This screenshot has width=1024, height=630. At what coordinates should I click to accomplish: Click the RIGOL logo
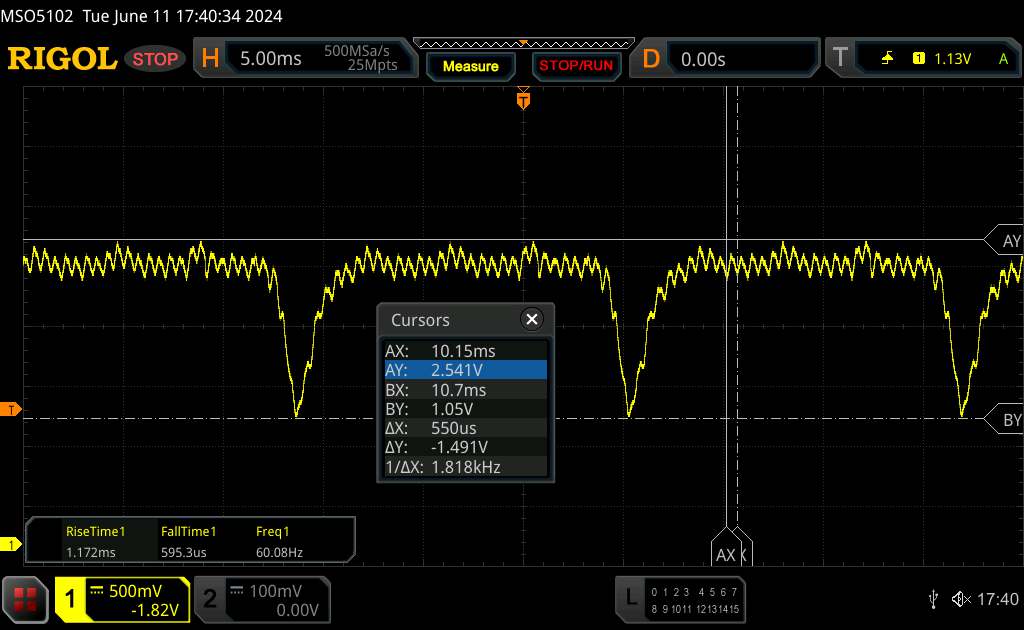tap(62, 59)
